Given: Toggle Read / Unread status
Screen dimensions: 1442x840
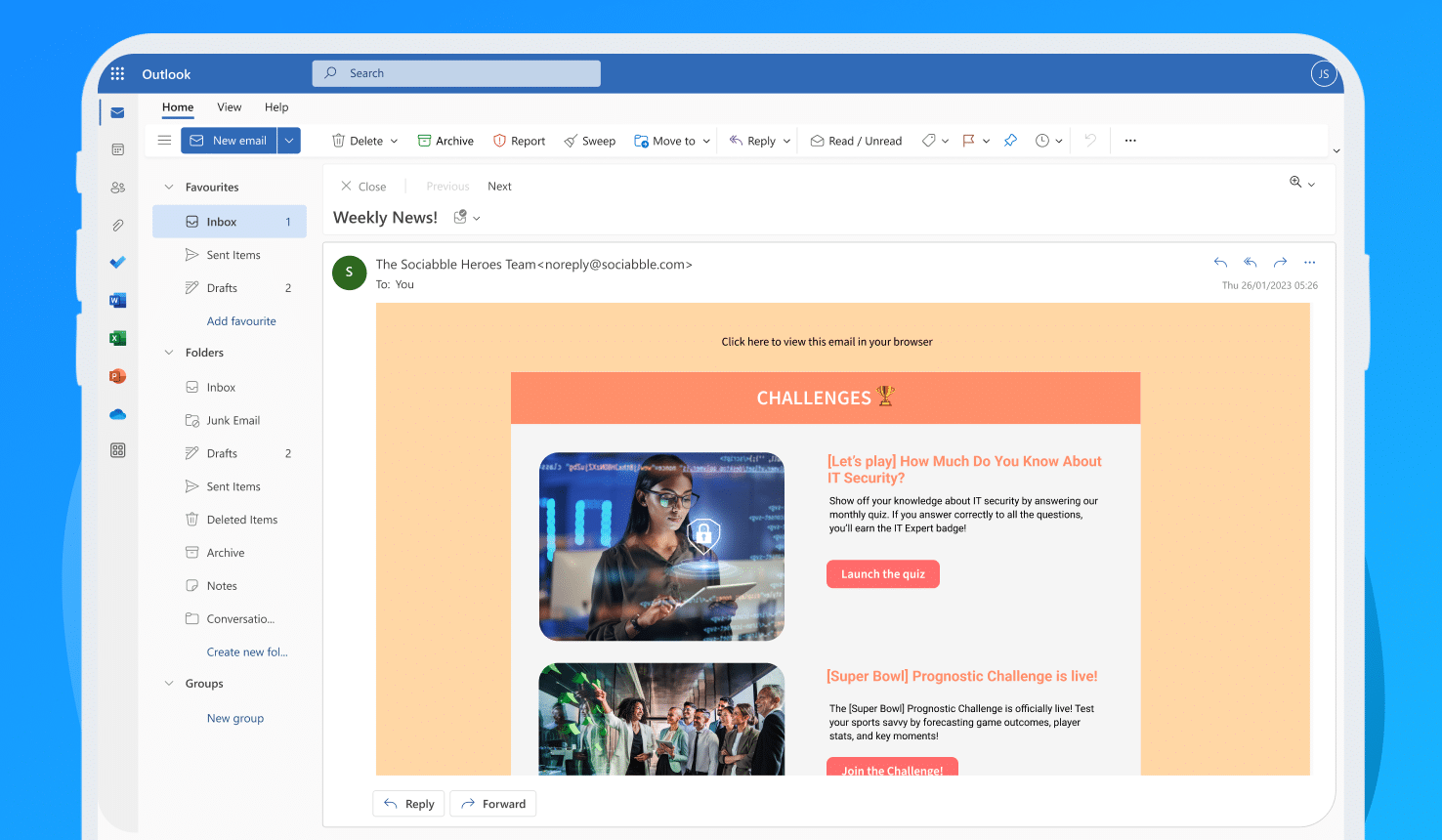Looking at the screenshot, I should pos(856,141).
